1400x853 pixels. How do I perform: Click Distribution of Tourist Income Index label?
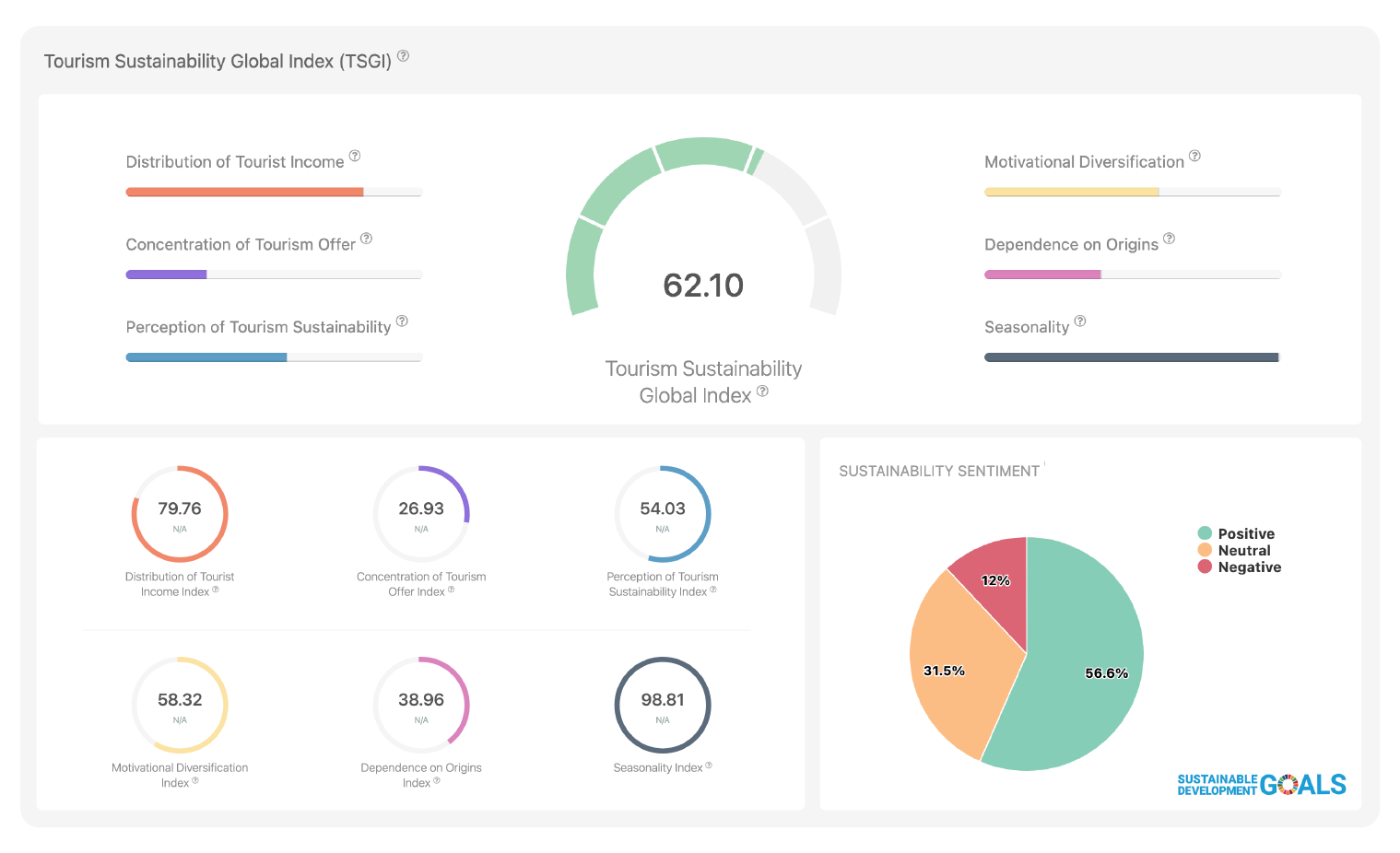click(x=180, y=584)
